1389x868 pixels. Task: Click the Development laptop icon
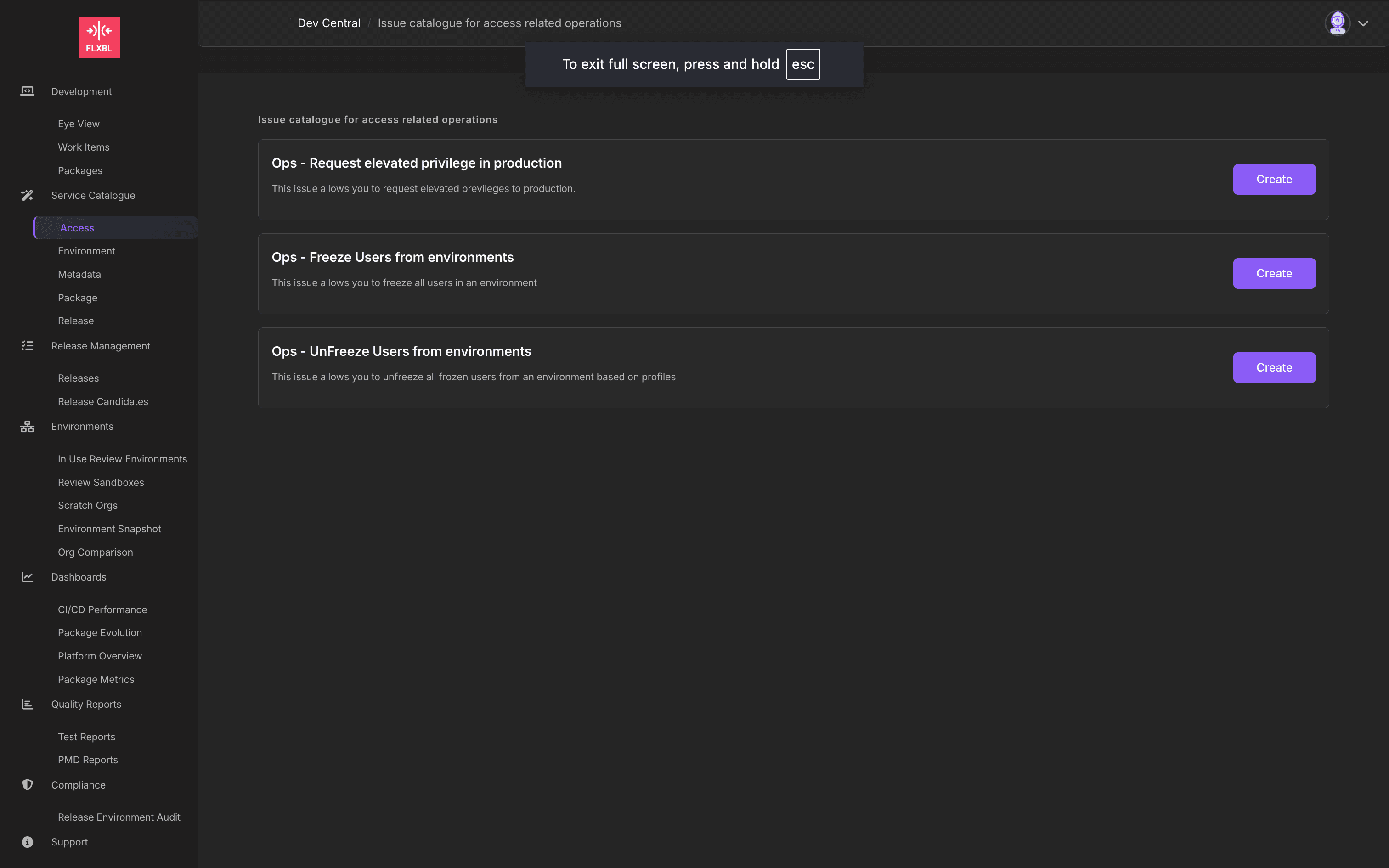(x=27, y=91)
